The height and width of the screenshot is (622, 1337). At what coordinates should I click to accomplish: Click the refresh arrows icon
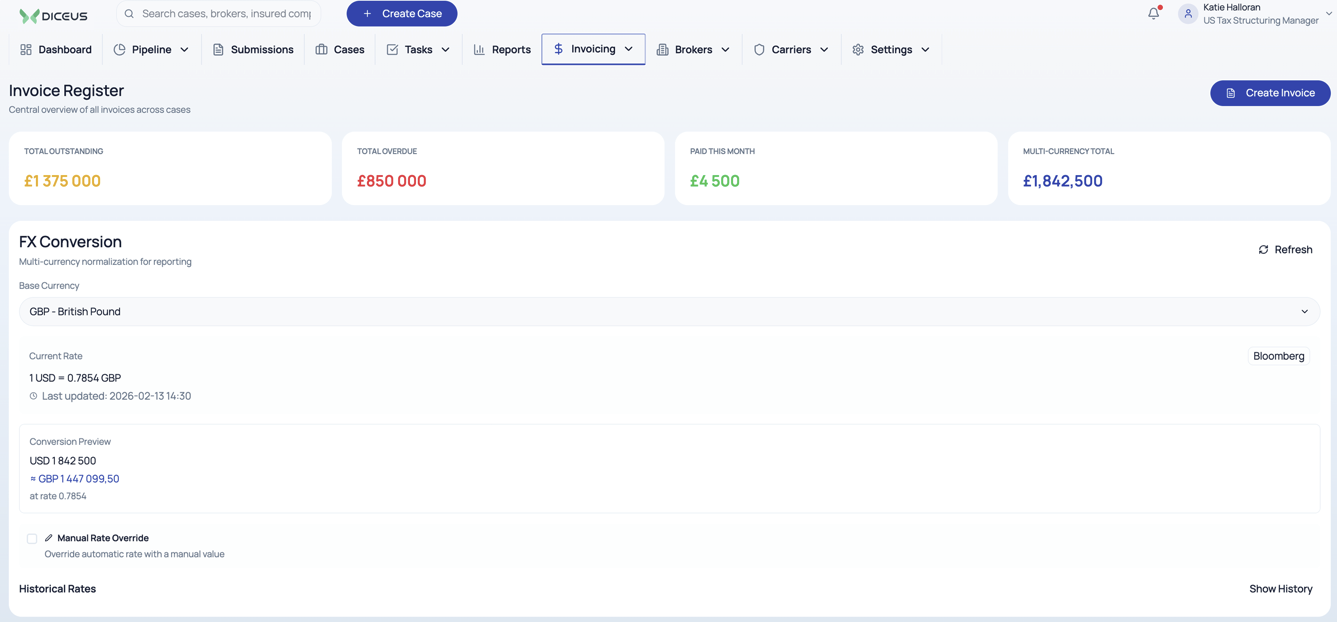pos(1263,250)
